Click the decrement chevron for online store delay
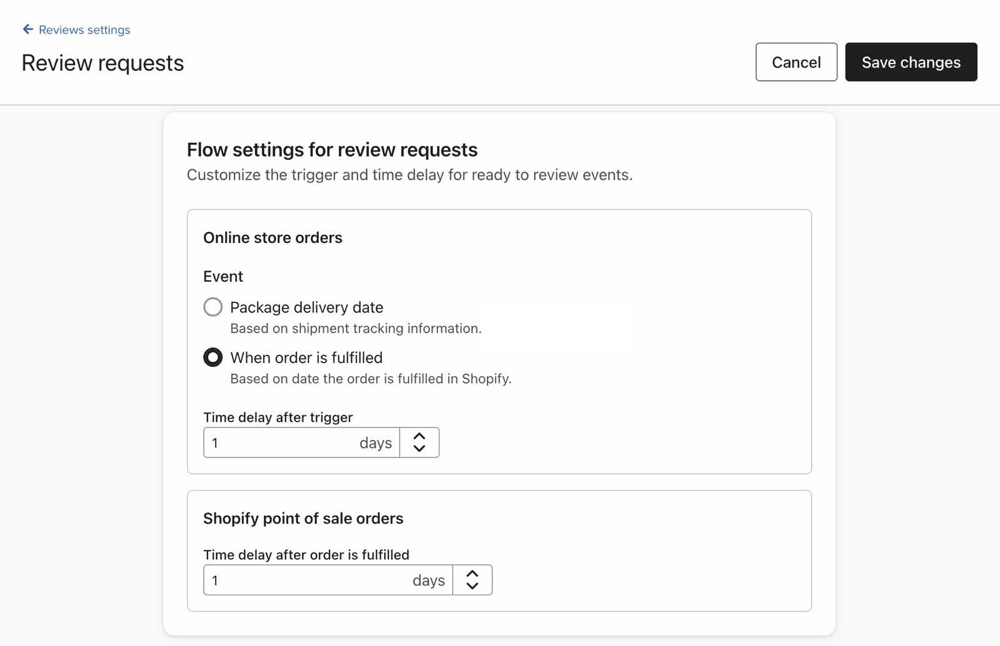1000x646 pixels. point(419,447)
